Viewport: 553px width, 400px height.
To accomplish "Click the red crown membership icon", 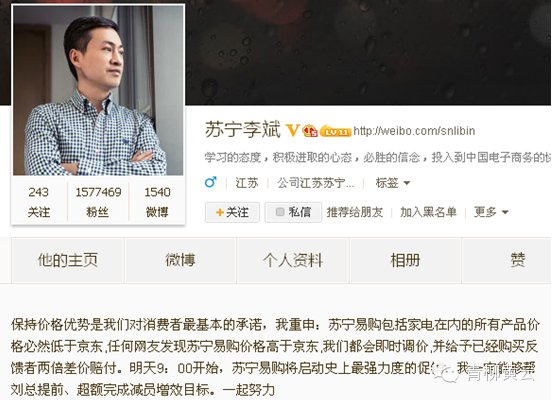I will click(310, 131).
